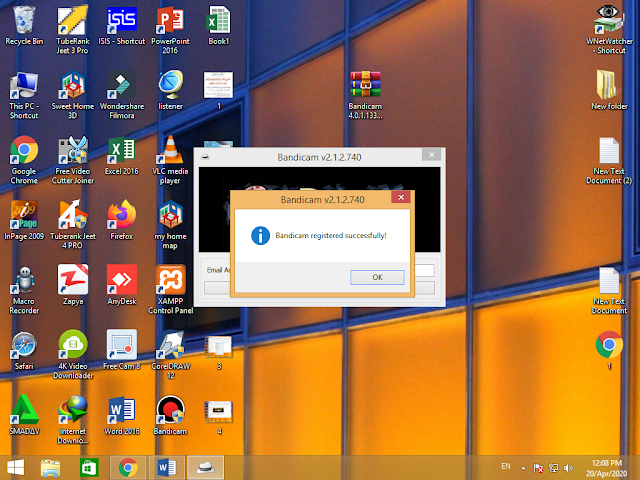Select the ISIS - Shortcut icon
The height and width of the screenshot is (480, 640).
click(x=121, y=25)
